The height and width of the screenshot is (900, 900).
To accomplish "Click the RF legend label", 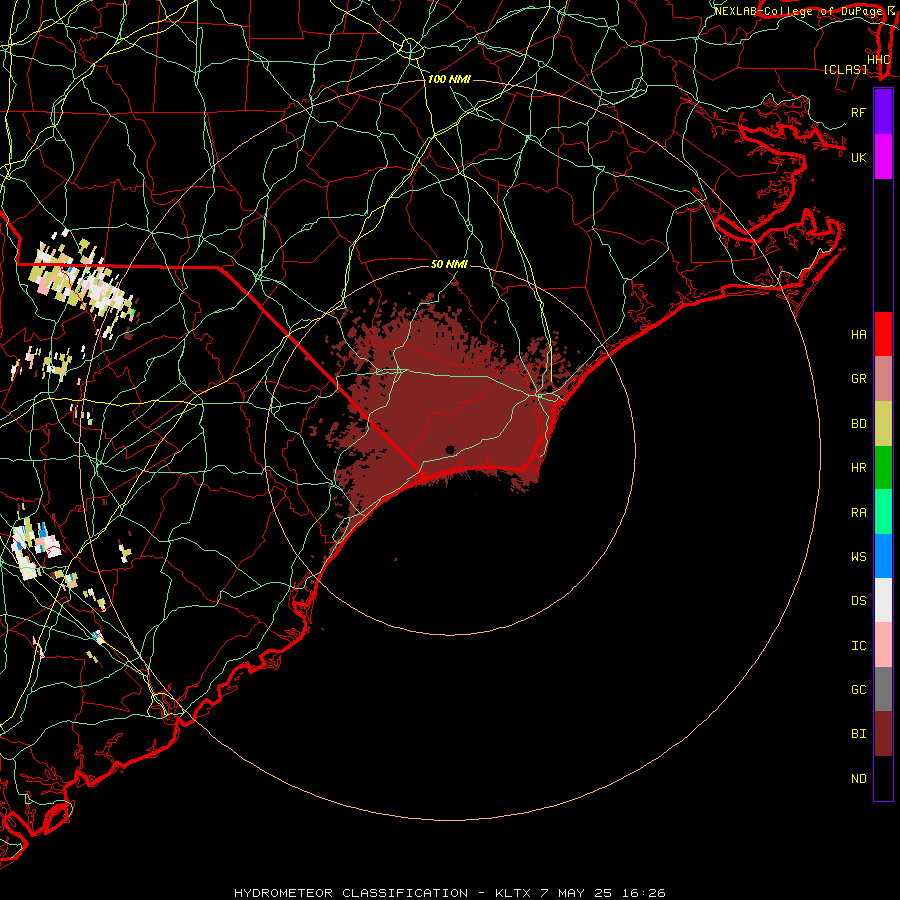I will coord(858,112).
